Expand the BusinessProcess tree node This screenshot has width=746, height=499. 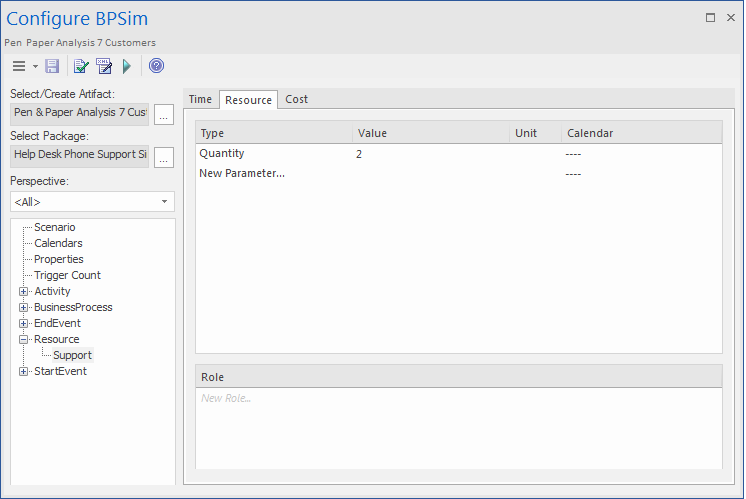click(24, 308)
